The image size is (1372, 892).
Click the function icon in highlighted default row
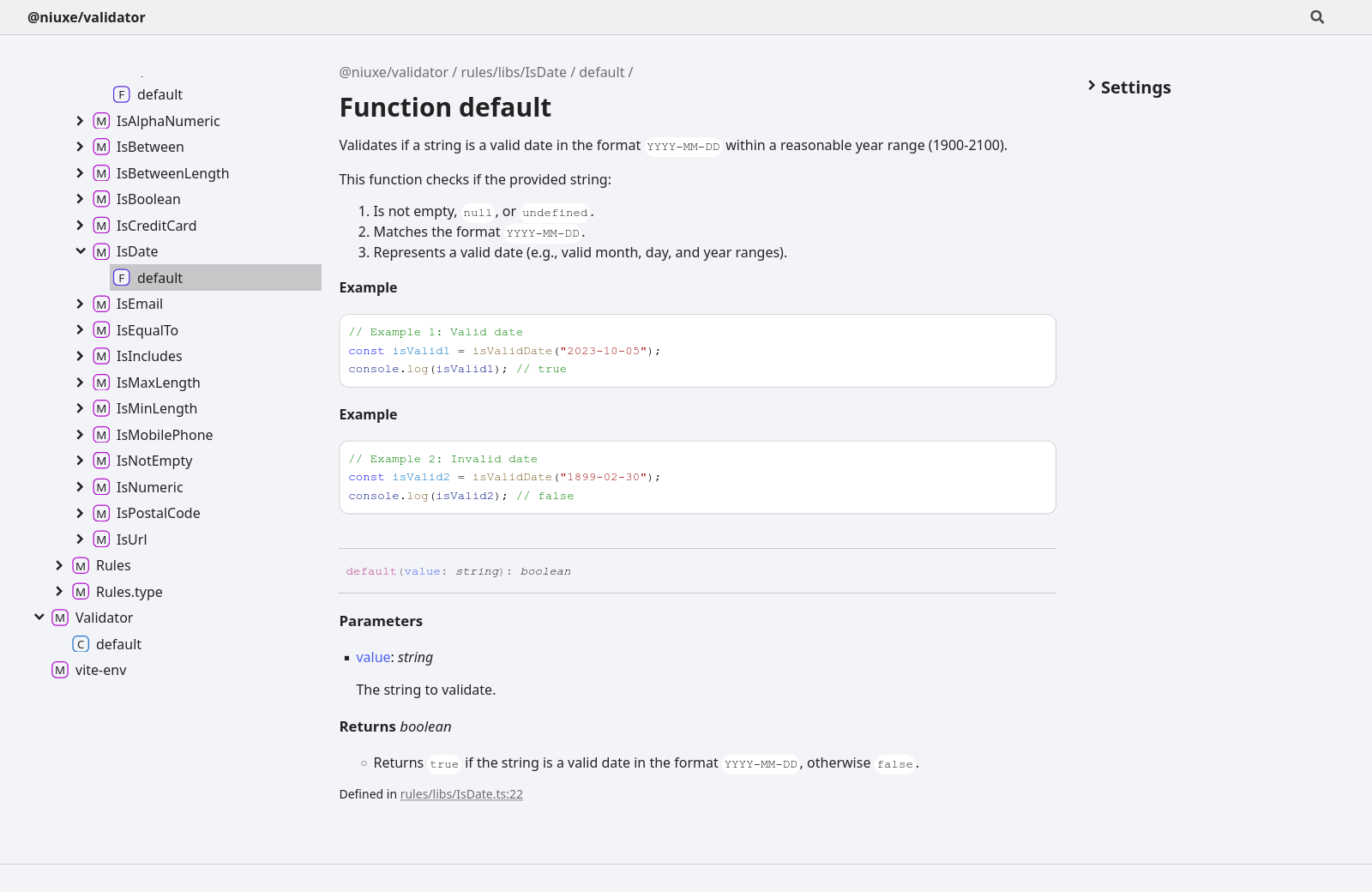tap(122, 278)
